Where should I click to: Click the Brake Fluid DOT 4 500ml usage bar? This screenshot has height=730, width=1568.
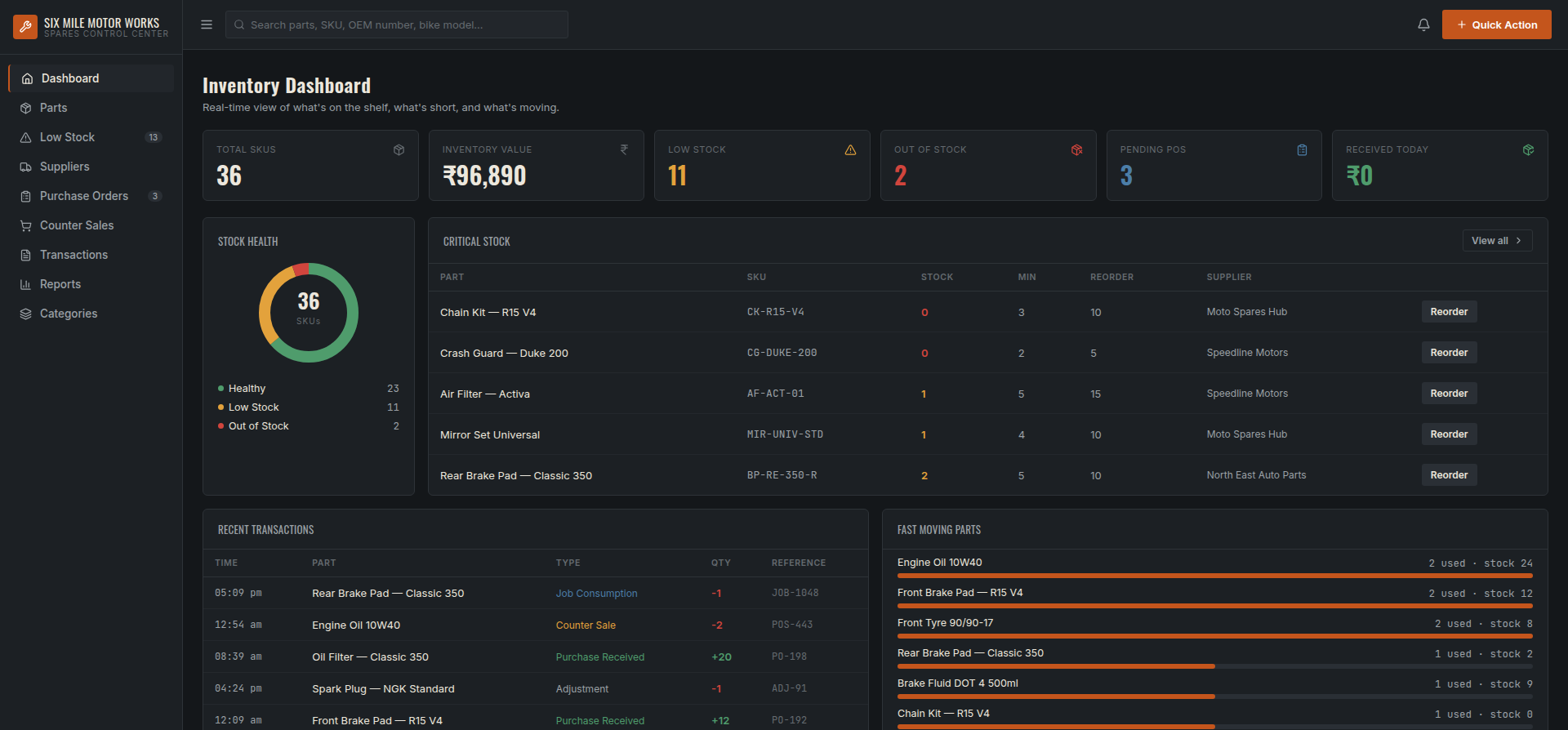(1215, 697)
